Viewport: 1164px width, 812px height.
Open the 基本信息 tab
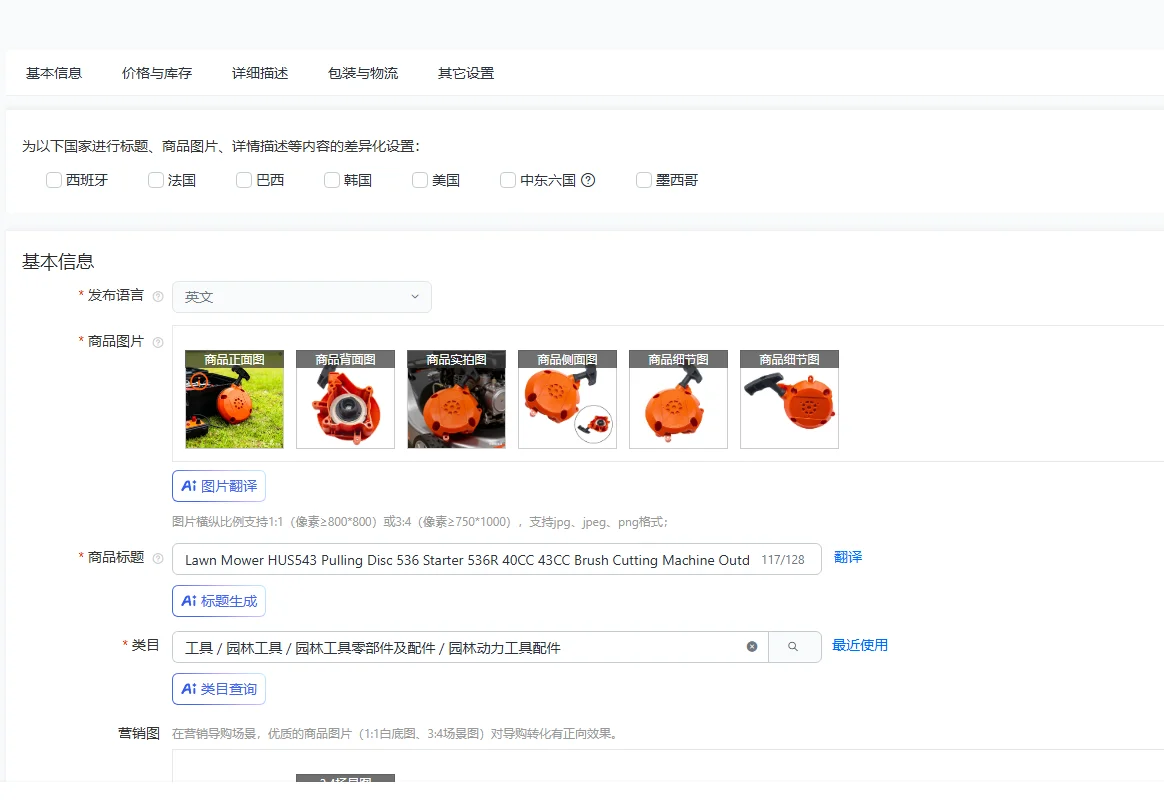(x=53, y=73)
